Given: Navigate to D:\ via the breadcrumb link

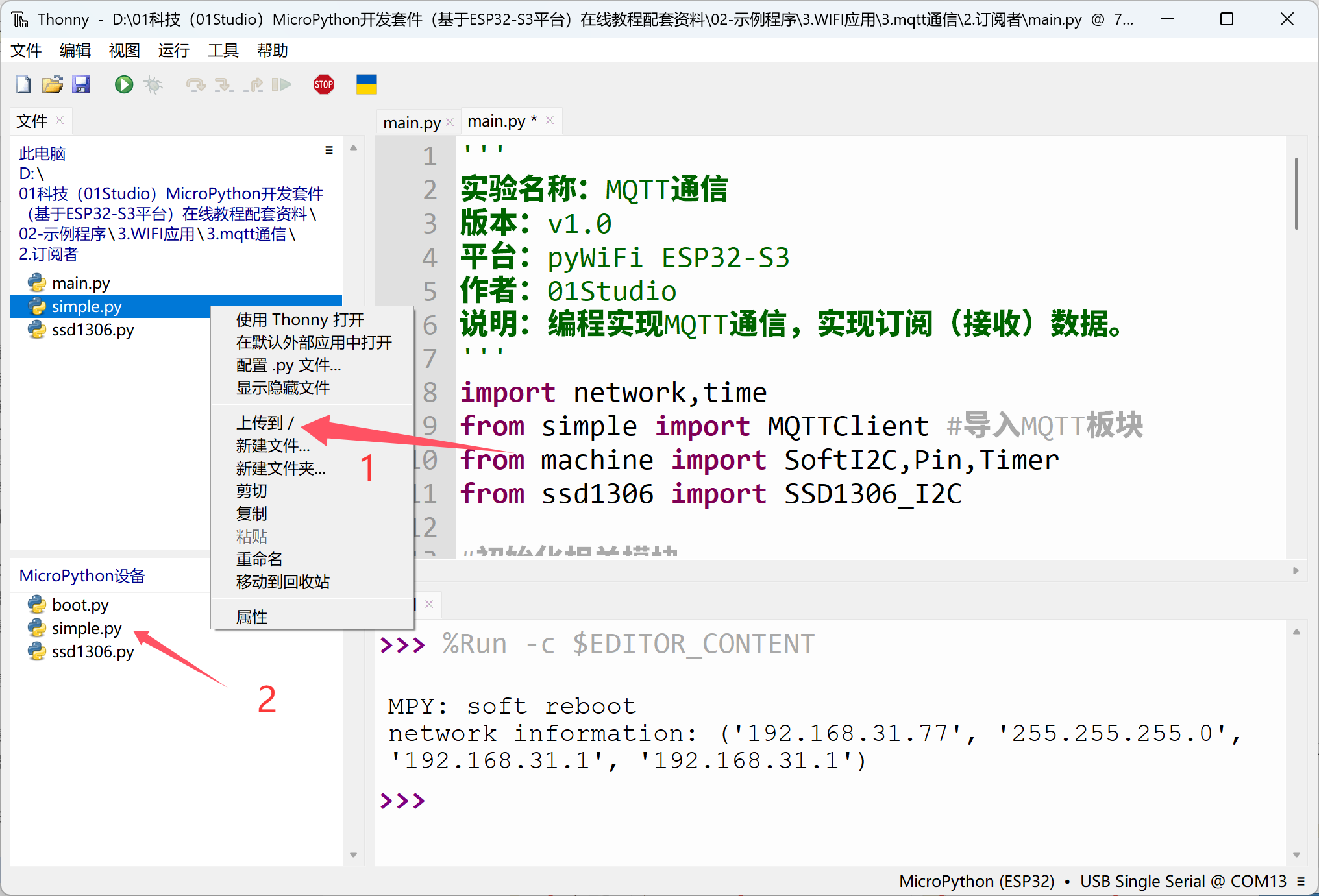Looking at the screenshot, I should (30, 173).
